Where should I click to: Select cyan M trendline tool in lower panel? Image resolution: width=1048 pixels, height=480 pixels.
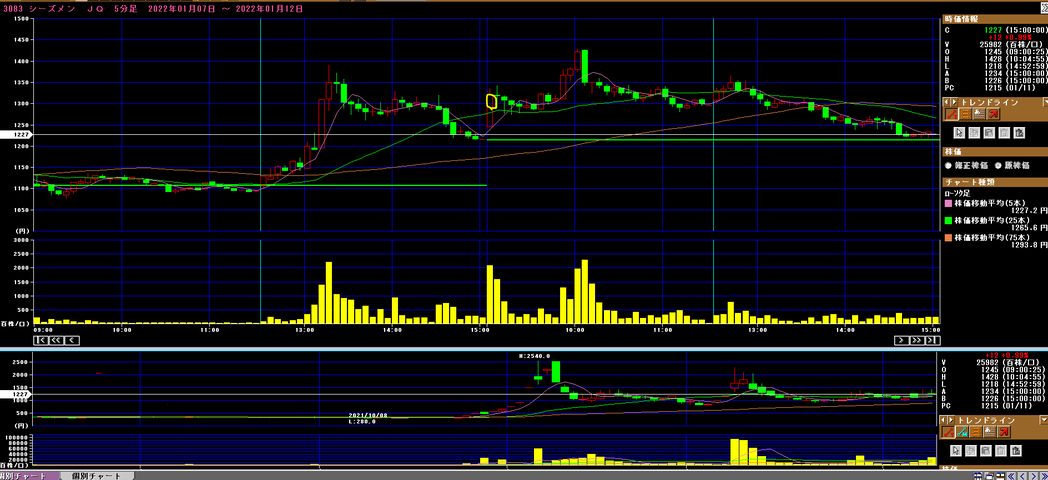pos(962,432)
